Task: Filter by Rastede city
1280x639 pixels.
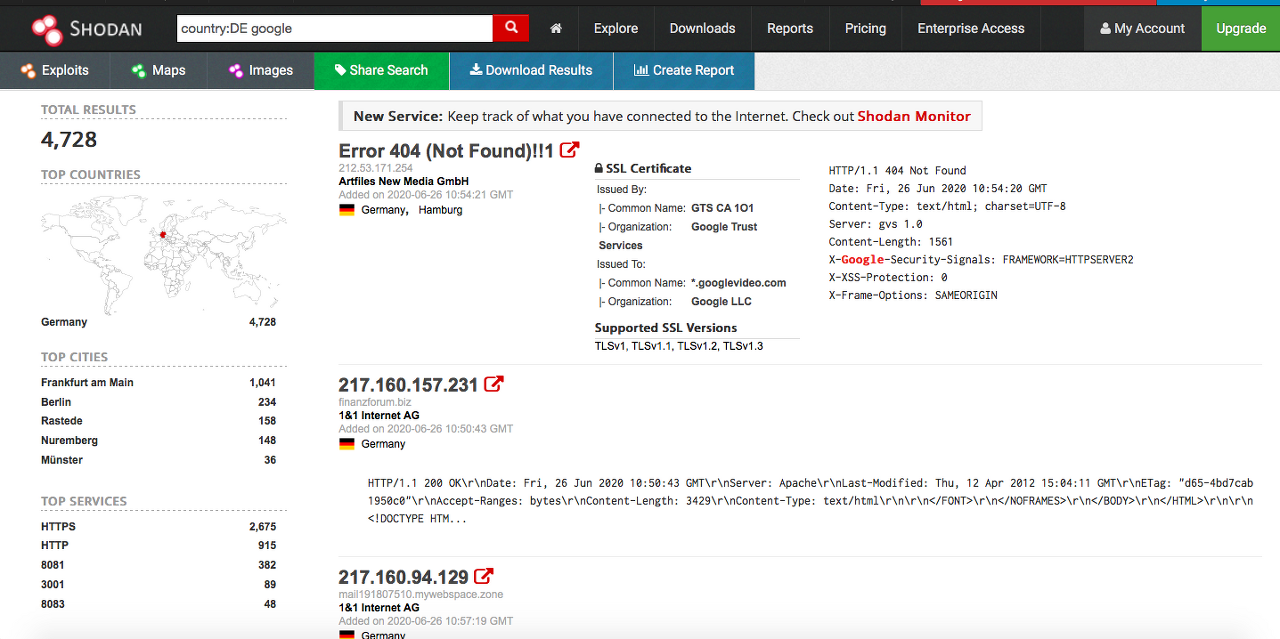Action: coord(62,421)
